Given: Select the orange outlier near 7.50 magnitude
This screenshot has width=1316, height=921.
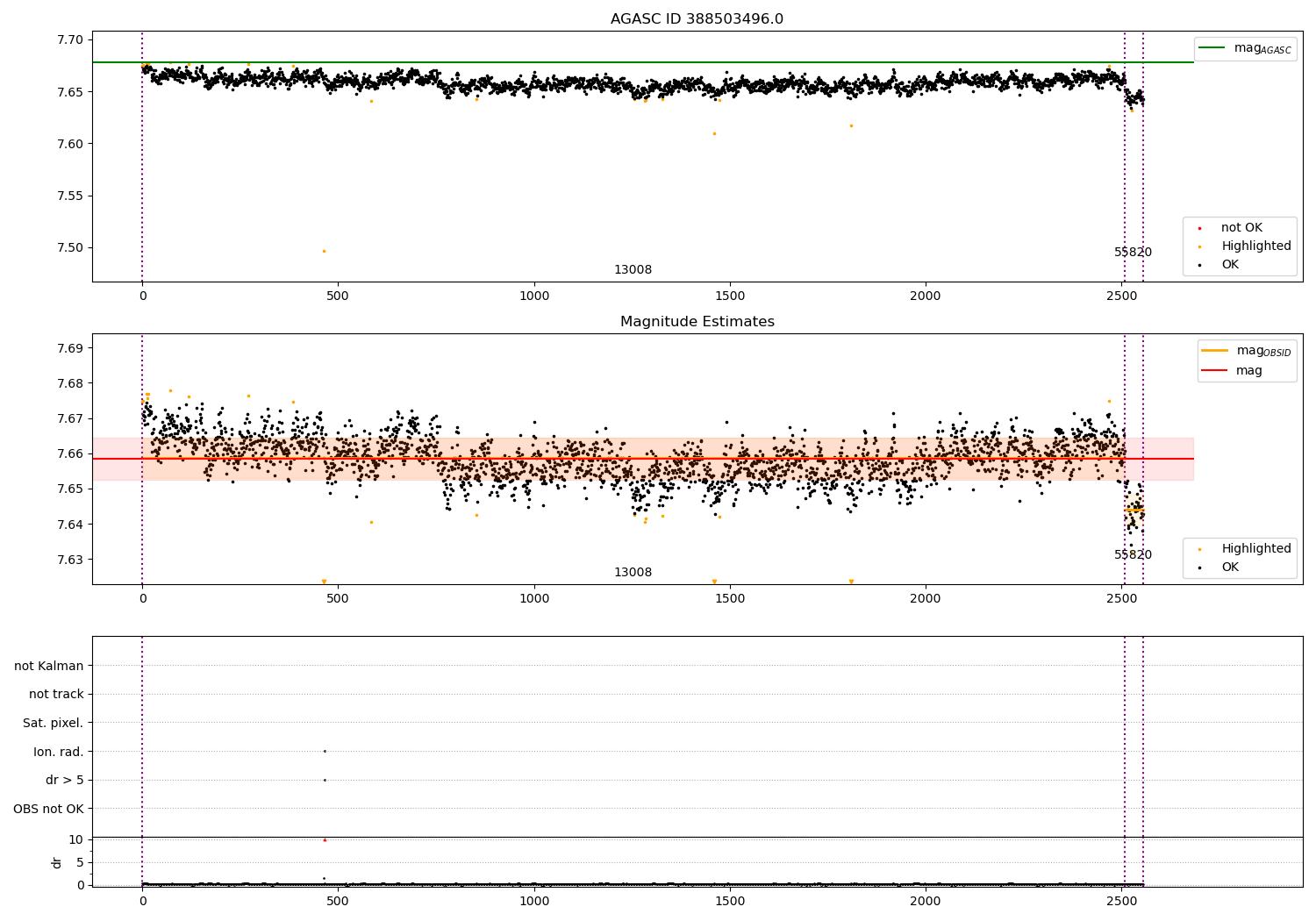Looking at the screenshot, I should [x=324, y=251].
